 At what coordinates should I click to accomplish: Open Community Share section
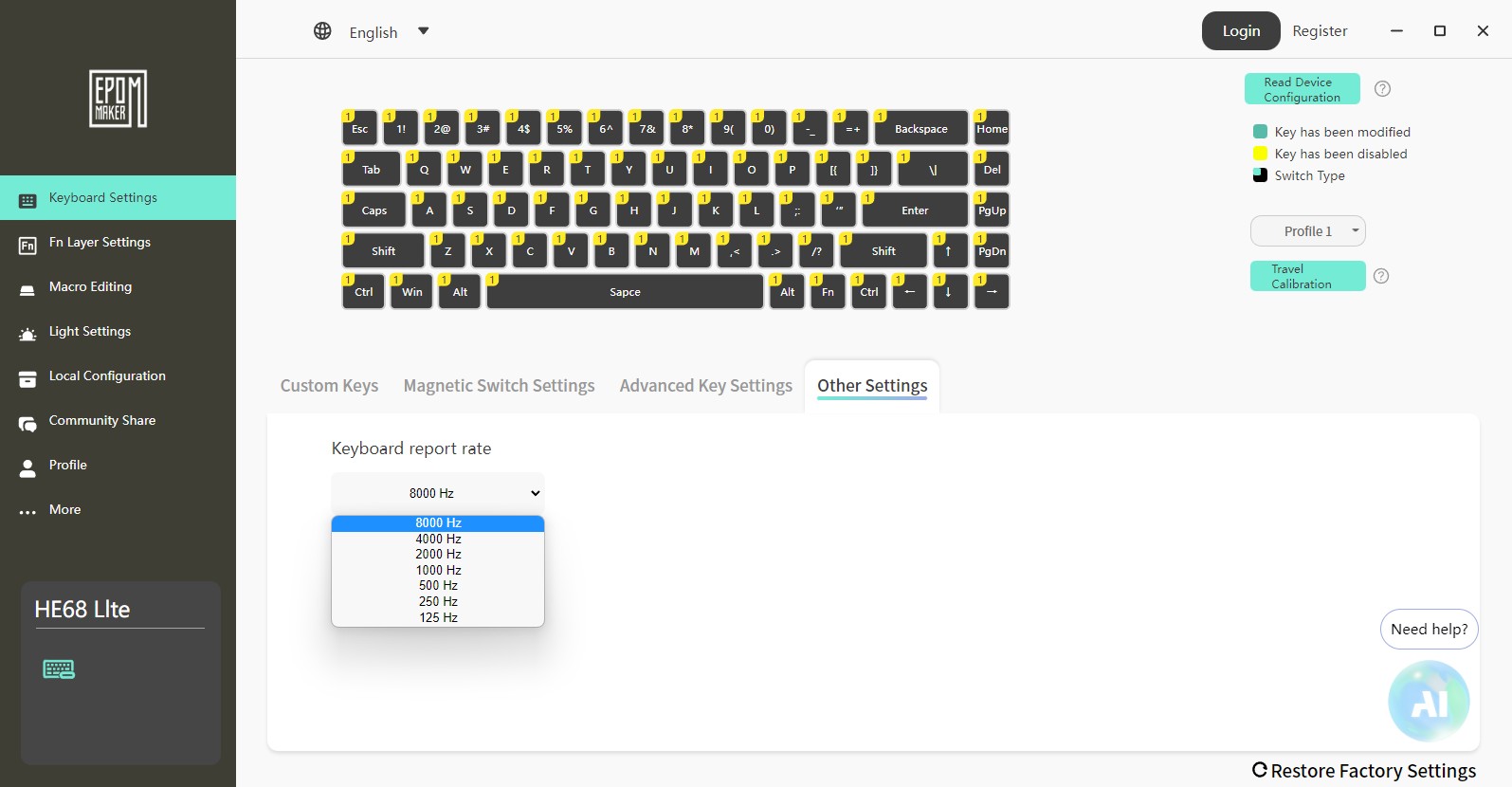(118, 421)
